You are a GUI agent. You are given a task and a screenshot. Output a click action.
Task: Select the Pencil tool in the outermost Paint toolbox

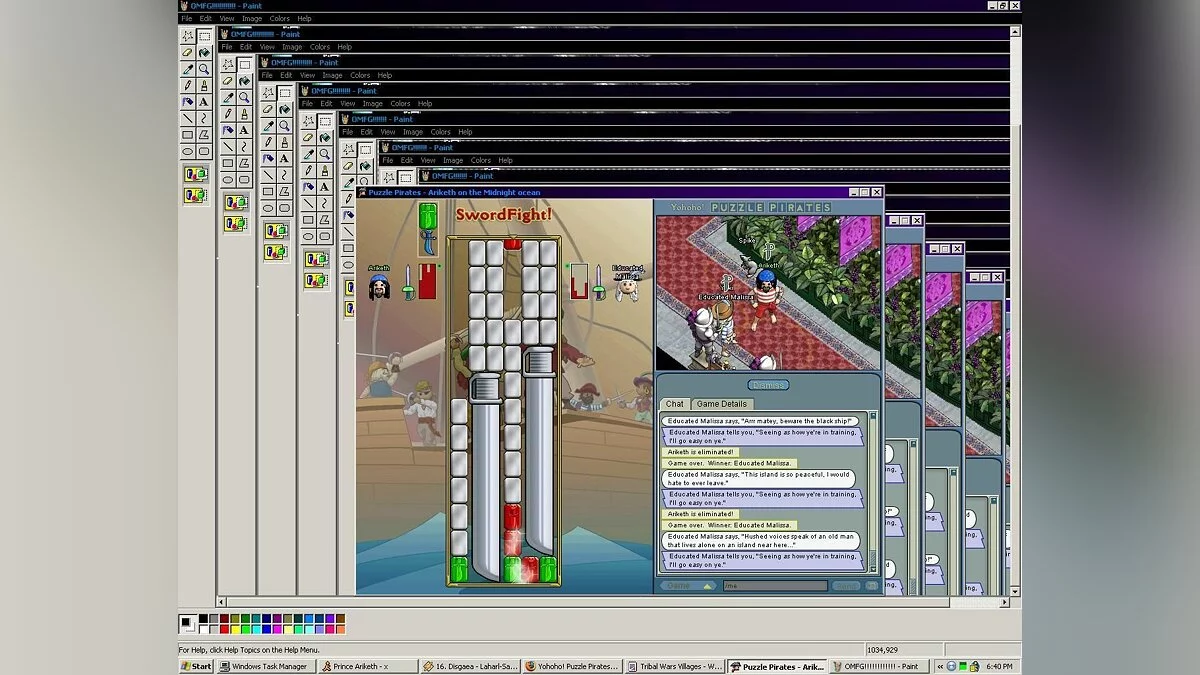pyautogui.click(x=187, y=86)
